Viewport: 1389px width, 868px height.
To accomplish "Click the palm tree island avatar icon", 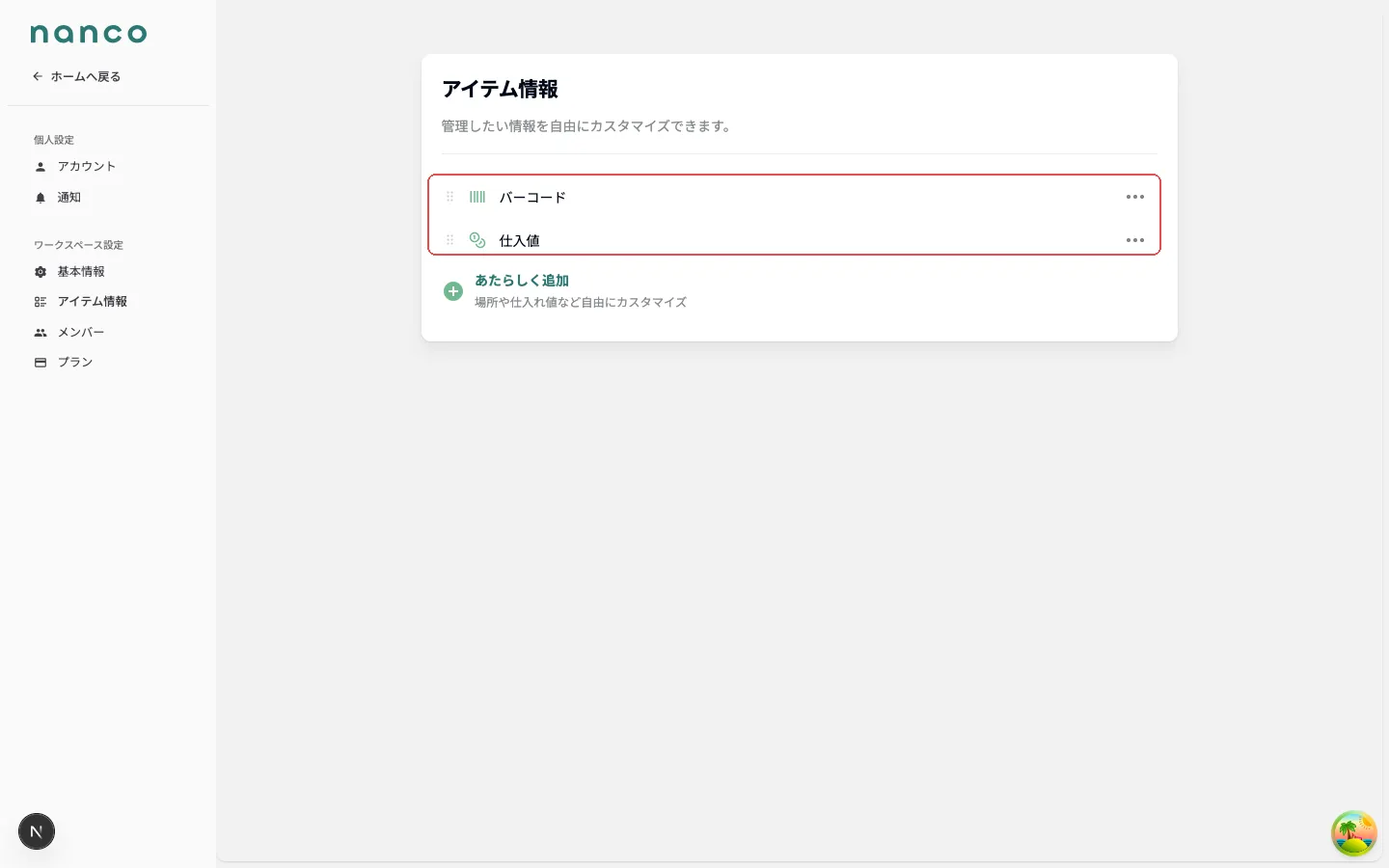I will coord(1354,833).
